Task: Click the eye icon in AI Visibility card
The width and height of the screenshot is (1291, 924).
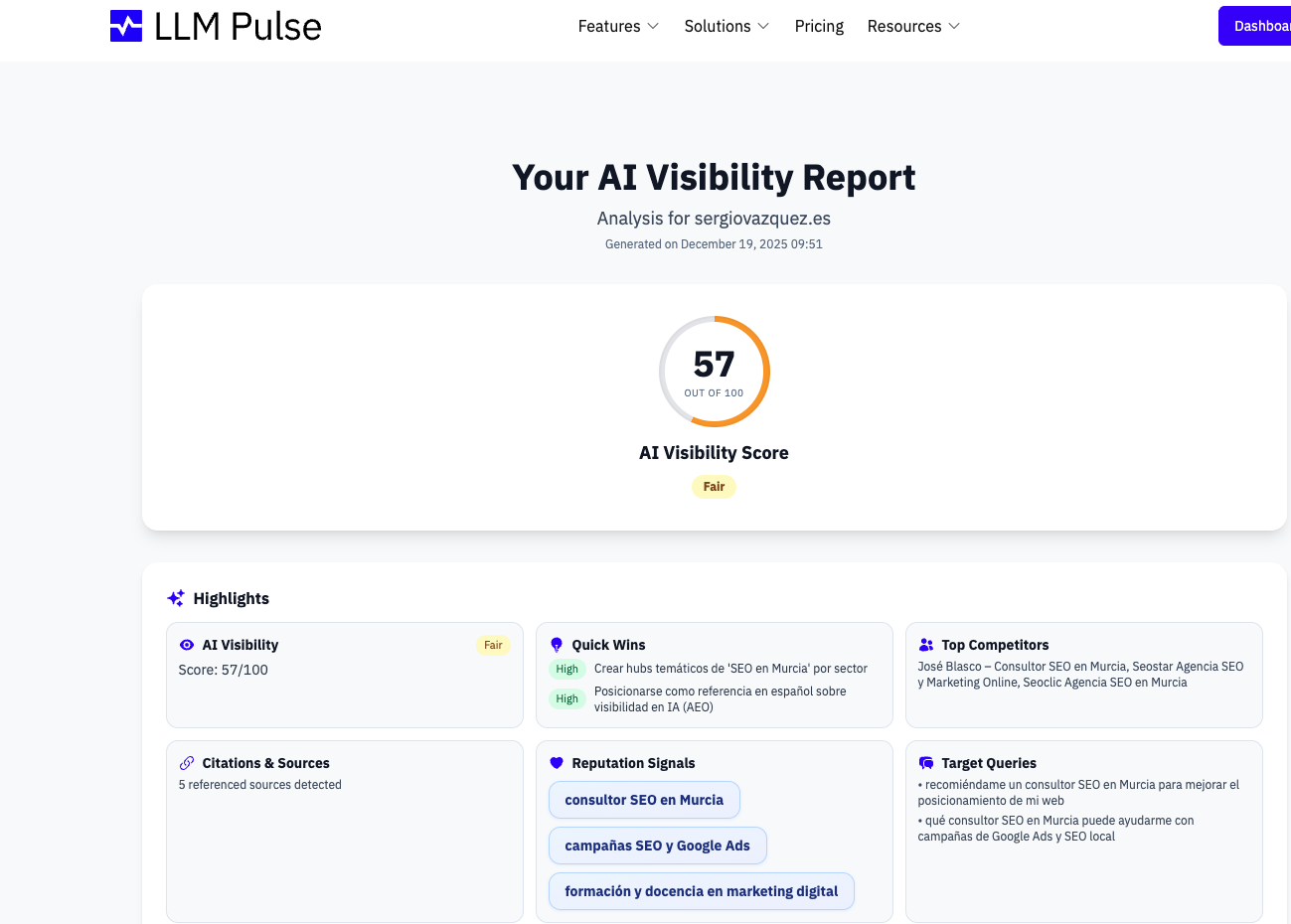Action: pos(187,645)
